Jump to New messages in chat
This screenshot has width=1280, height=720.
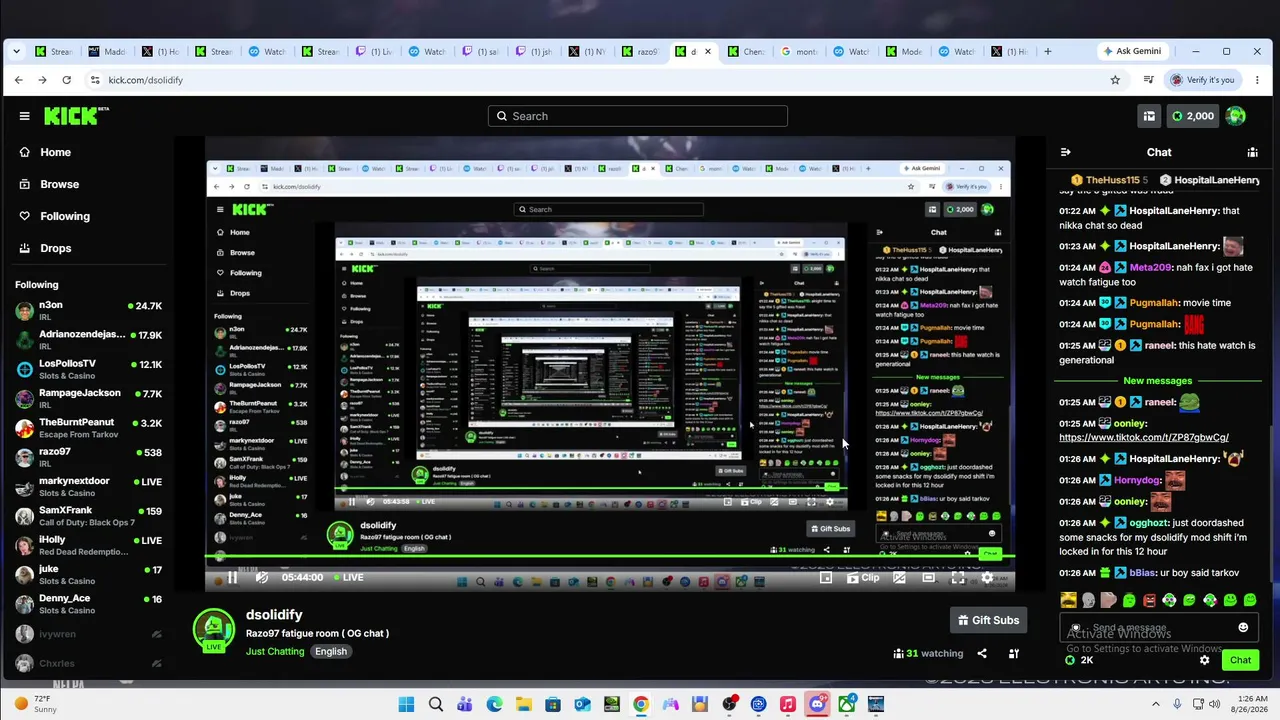click(x=1157, y=381)
